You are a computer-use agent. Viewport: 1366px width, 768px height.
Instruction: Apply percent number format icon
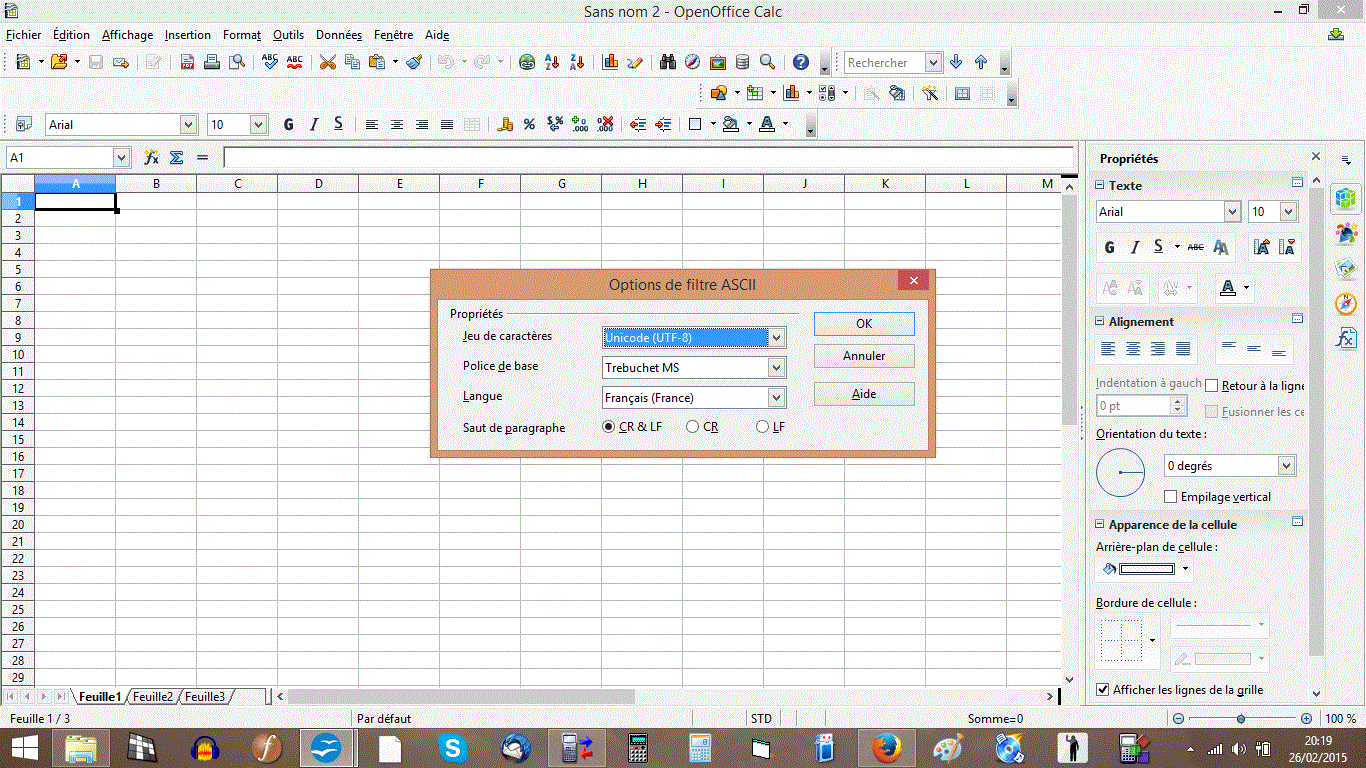tap(529, 124)
